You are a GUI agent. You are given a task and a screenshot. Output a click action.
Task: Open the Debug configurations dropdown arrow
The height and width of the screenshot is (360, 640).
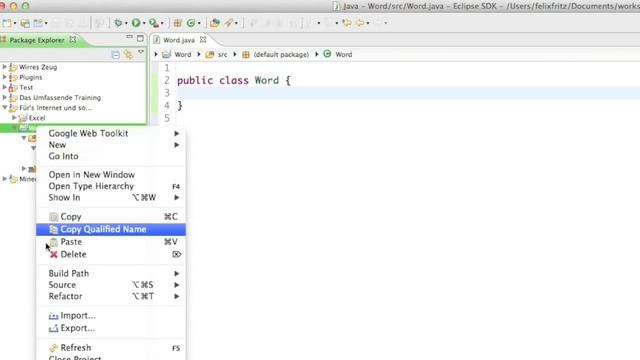coord(126,23)
